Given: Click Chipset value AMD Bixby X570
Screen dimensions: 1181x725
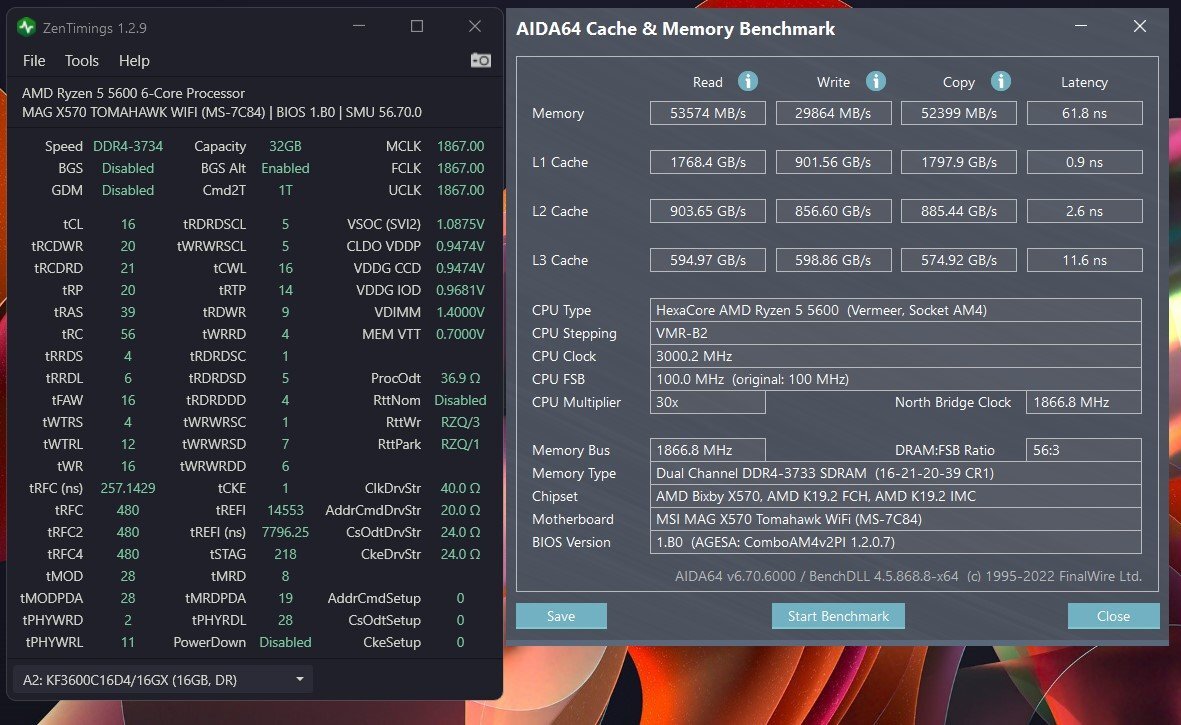Looking at the screenshot, I should tap(896, 496).
